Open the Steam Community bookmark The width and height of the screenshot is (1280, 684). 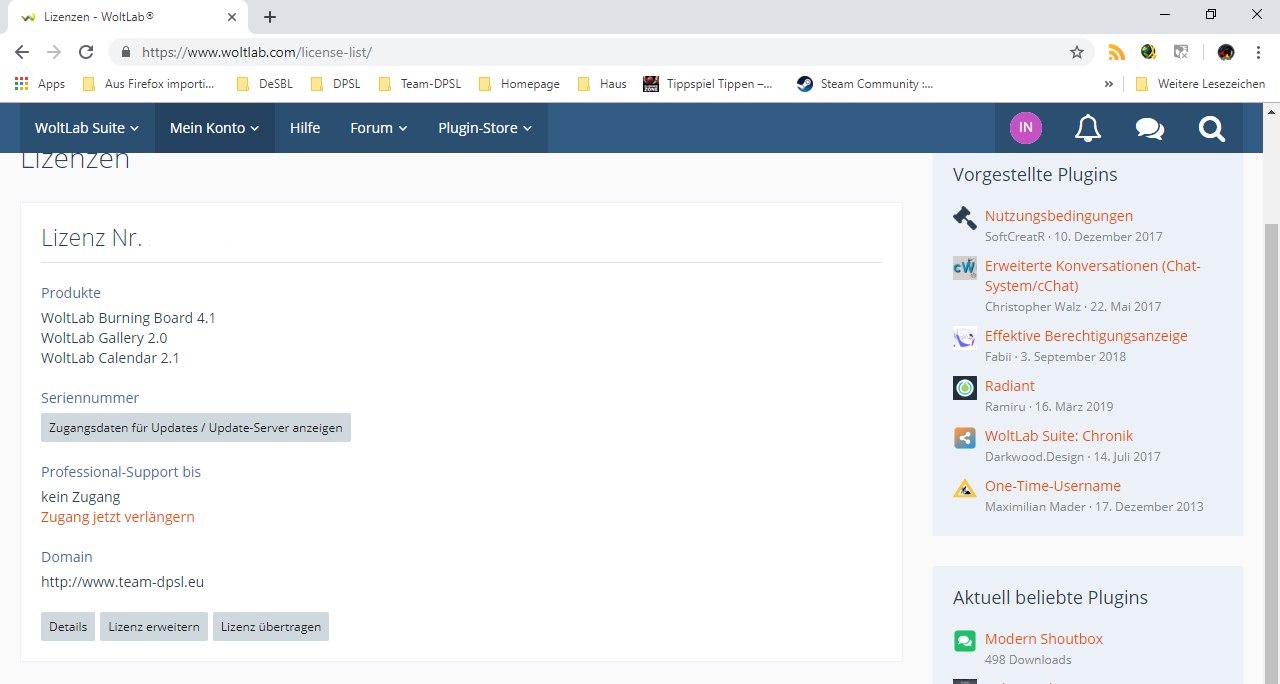point(866,84)
